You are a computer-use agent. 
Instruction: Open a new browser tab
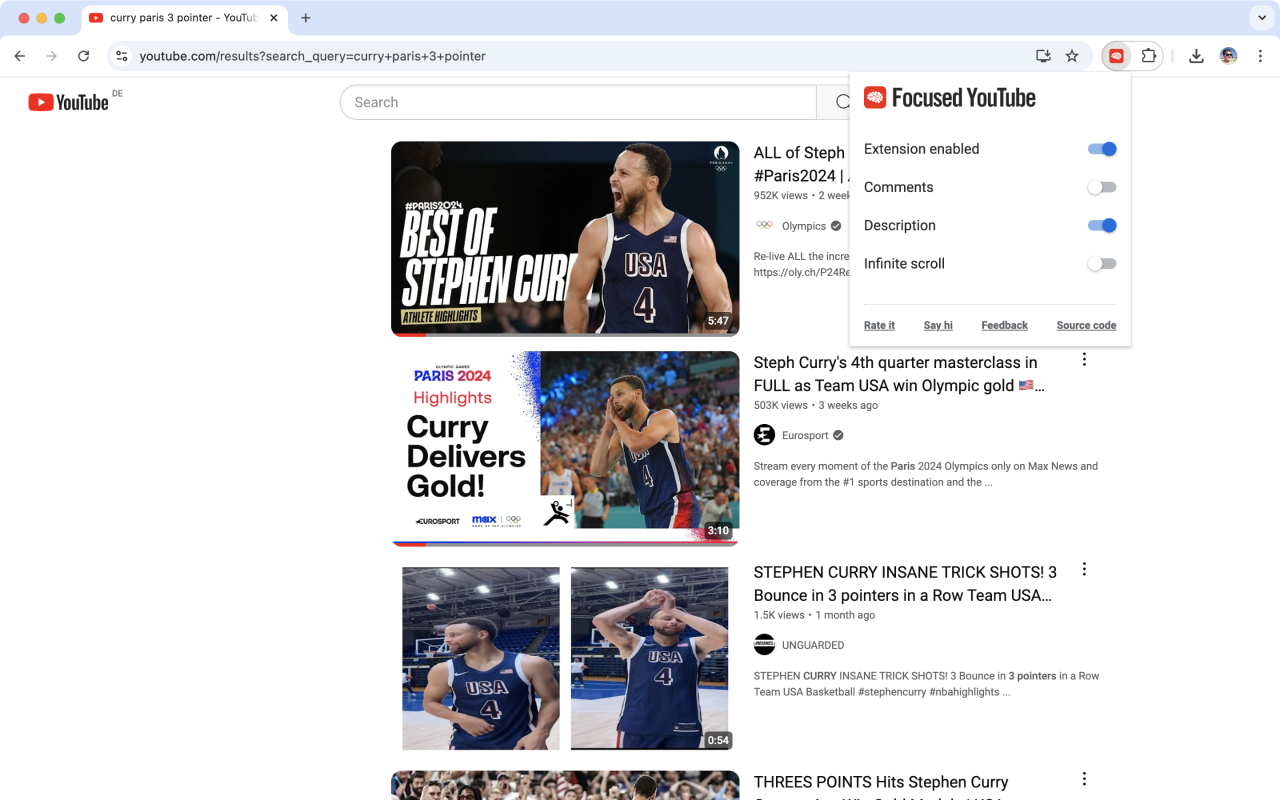305,18
